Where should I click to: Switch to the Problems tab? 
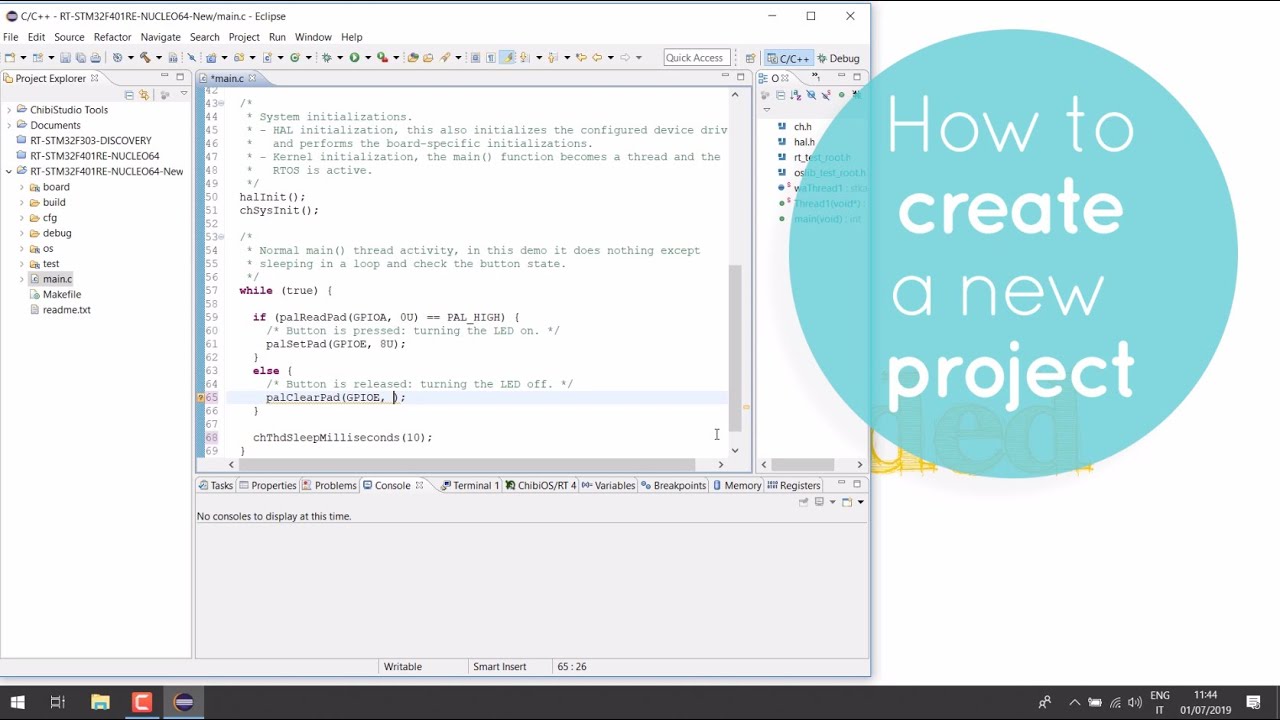[x=329, y=485]
